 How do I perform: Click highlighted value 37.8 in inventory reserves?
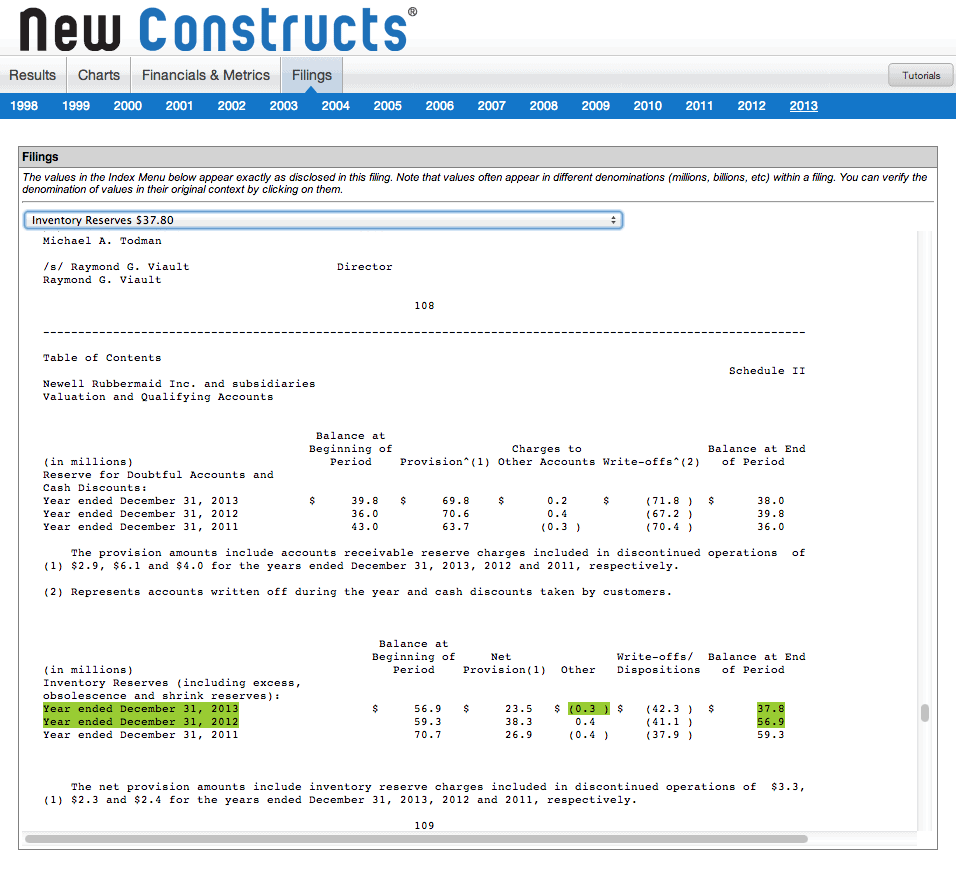[771, 709]
